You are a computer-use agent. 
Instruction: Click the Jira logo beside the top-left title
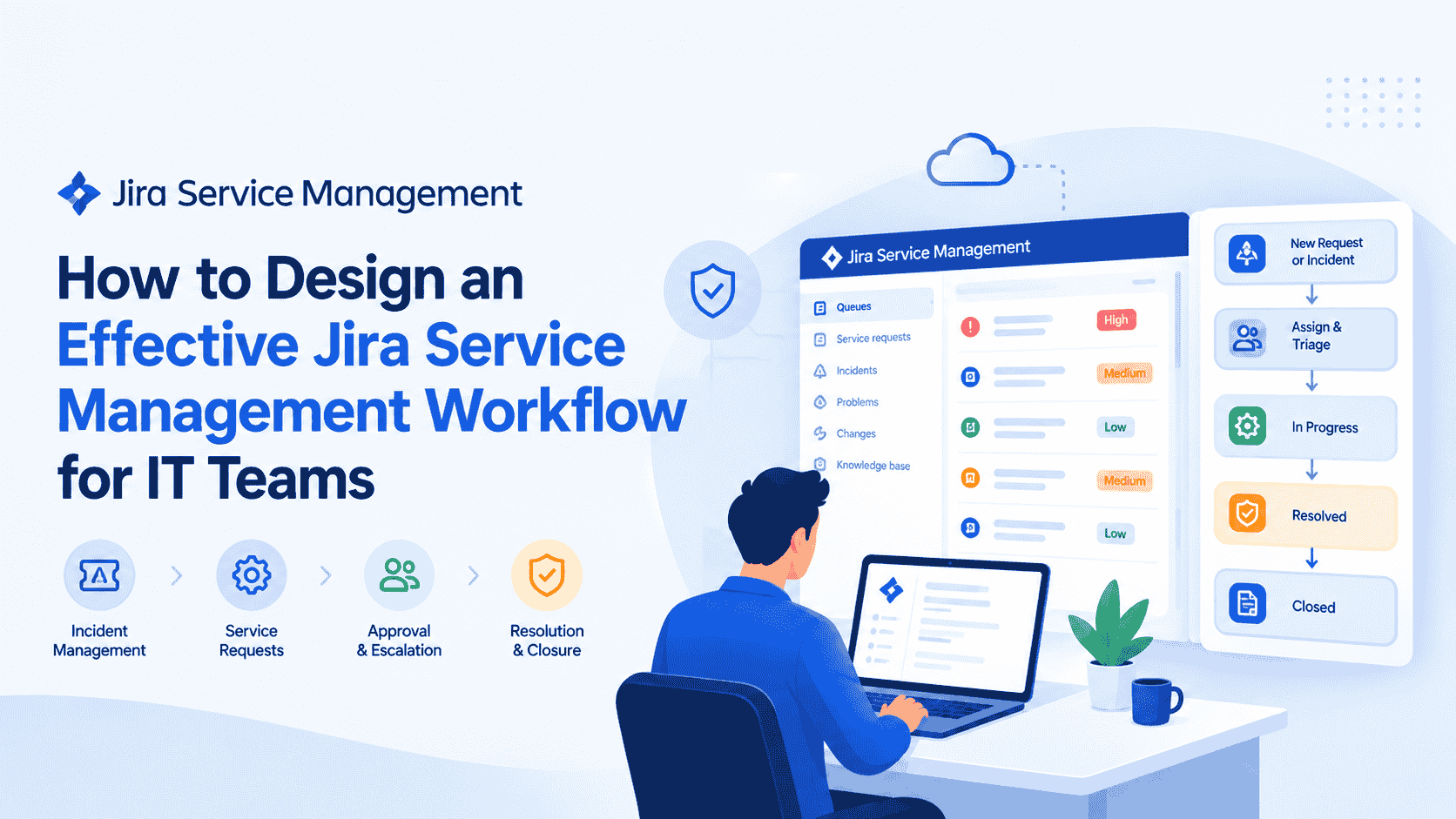tap(79, 193)
